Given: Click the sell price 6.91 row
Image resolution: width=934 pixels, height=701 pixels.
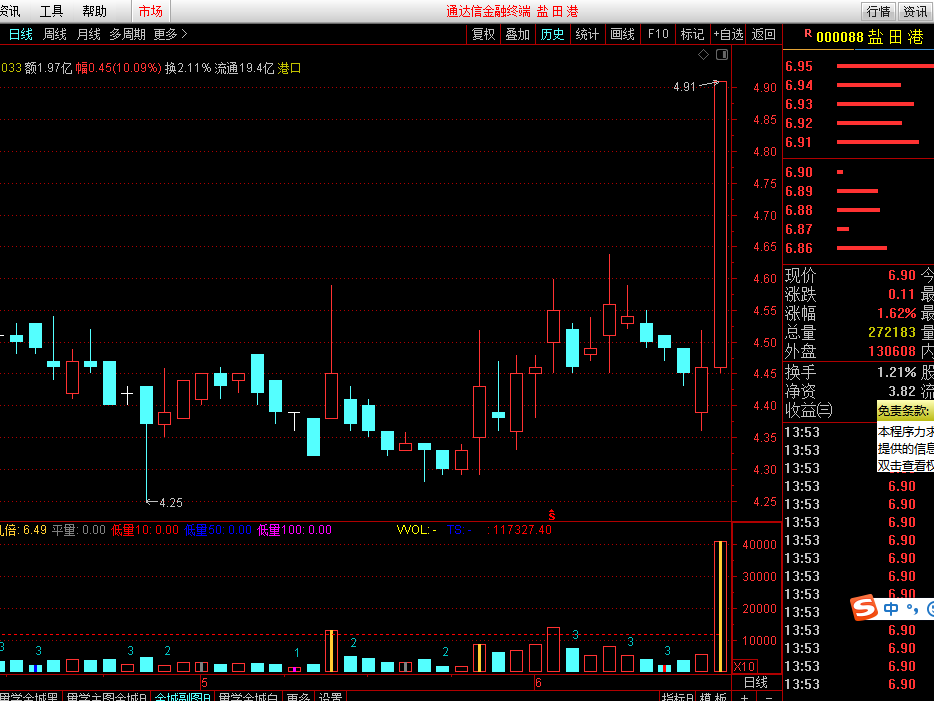Looking at the screenshot, I should pyautogui.click(x=858, y=142).
